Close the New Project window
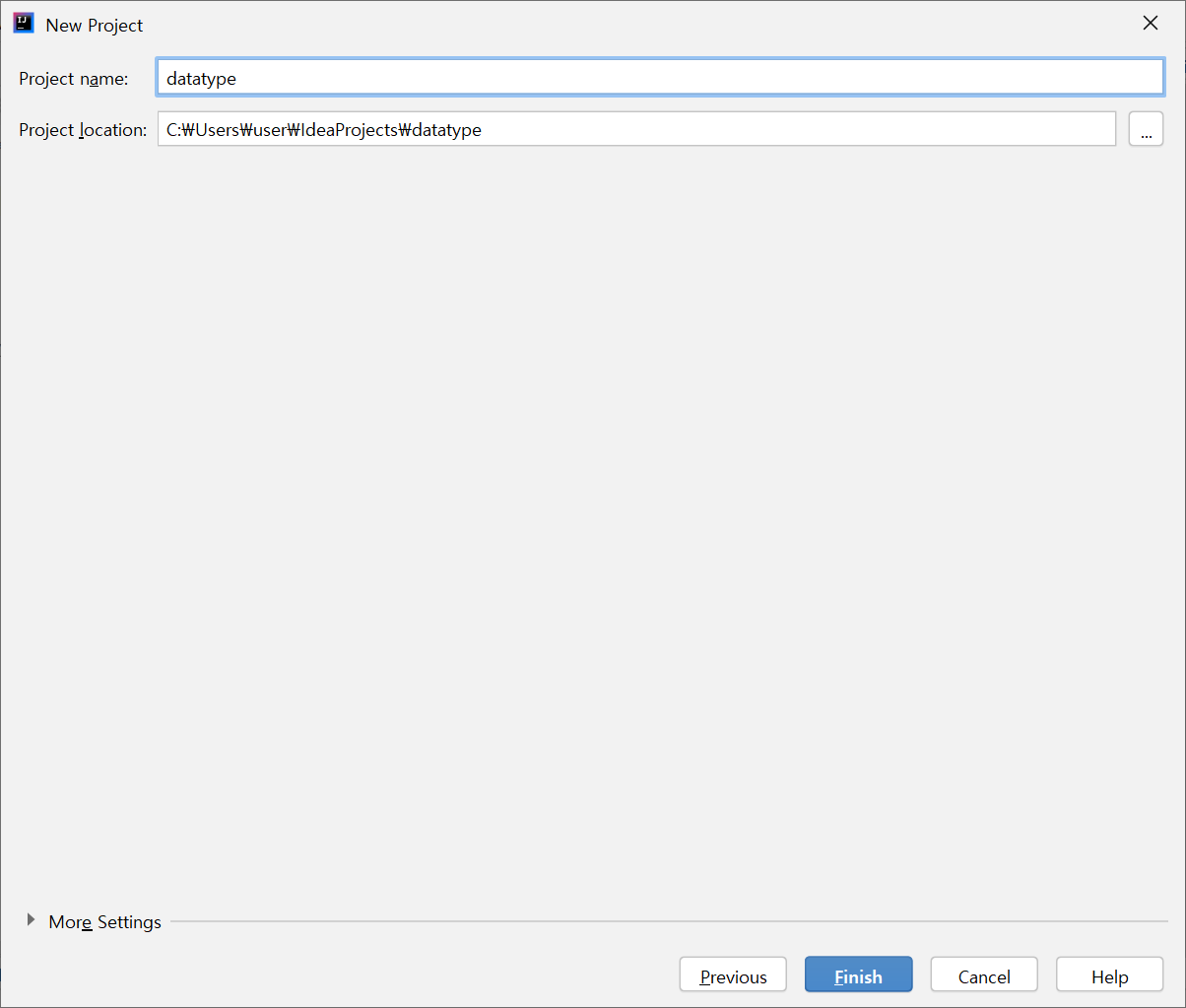The image size is (1186, 1008). point(1150,24)
